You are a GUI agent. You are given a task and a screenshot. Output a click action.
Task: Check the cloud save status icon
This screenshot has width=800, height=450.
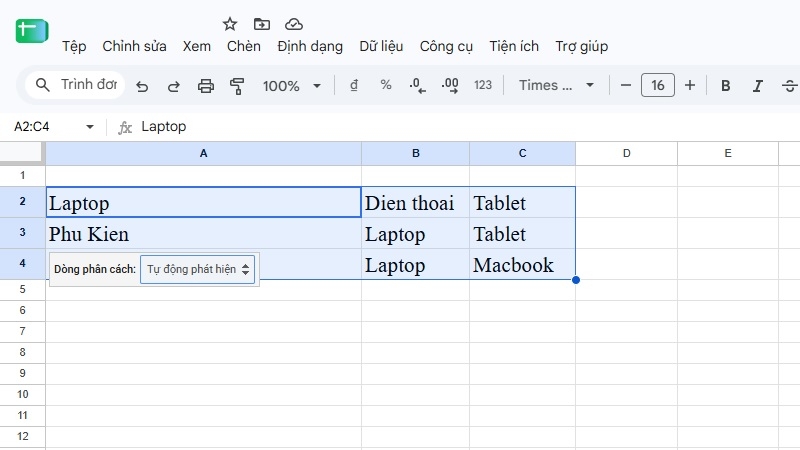point(294,24)
